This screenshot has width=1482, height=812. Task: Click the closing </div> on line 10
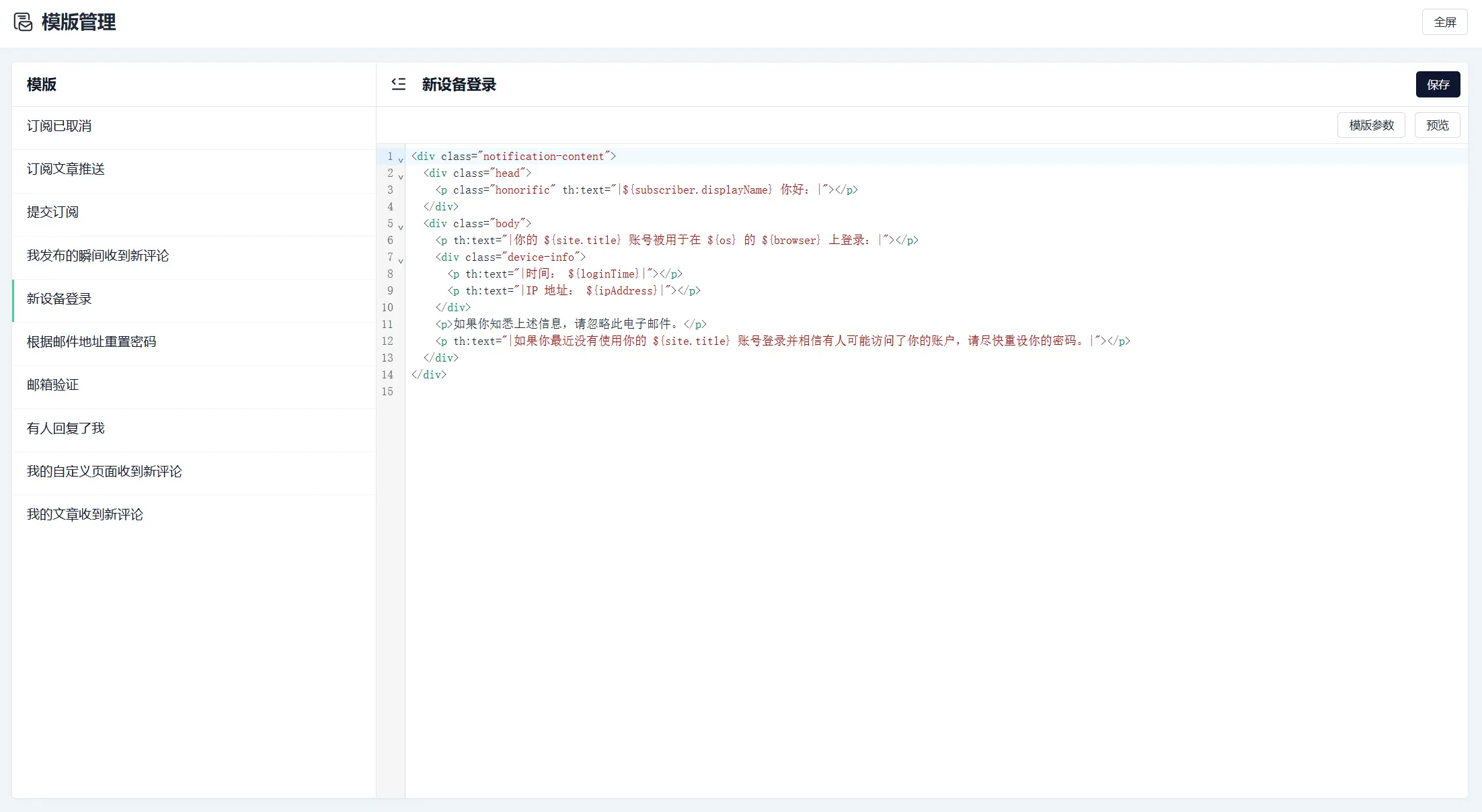point(453,308)
